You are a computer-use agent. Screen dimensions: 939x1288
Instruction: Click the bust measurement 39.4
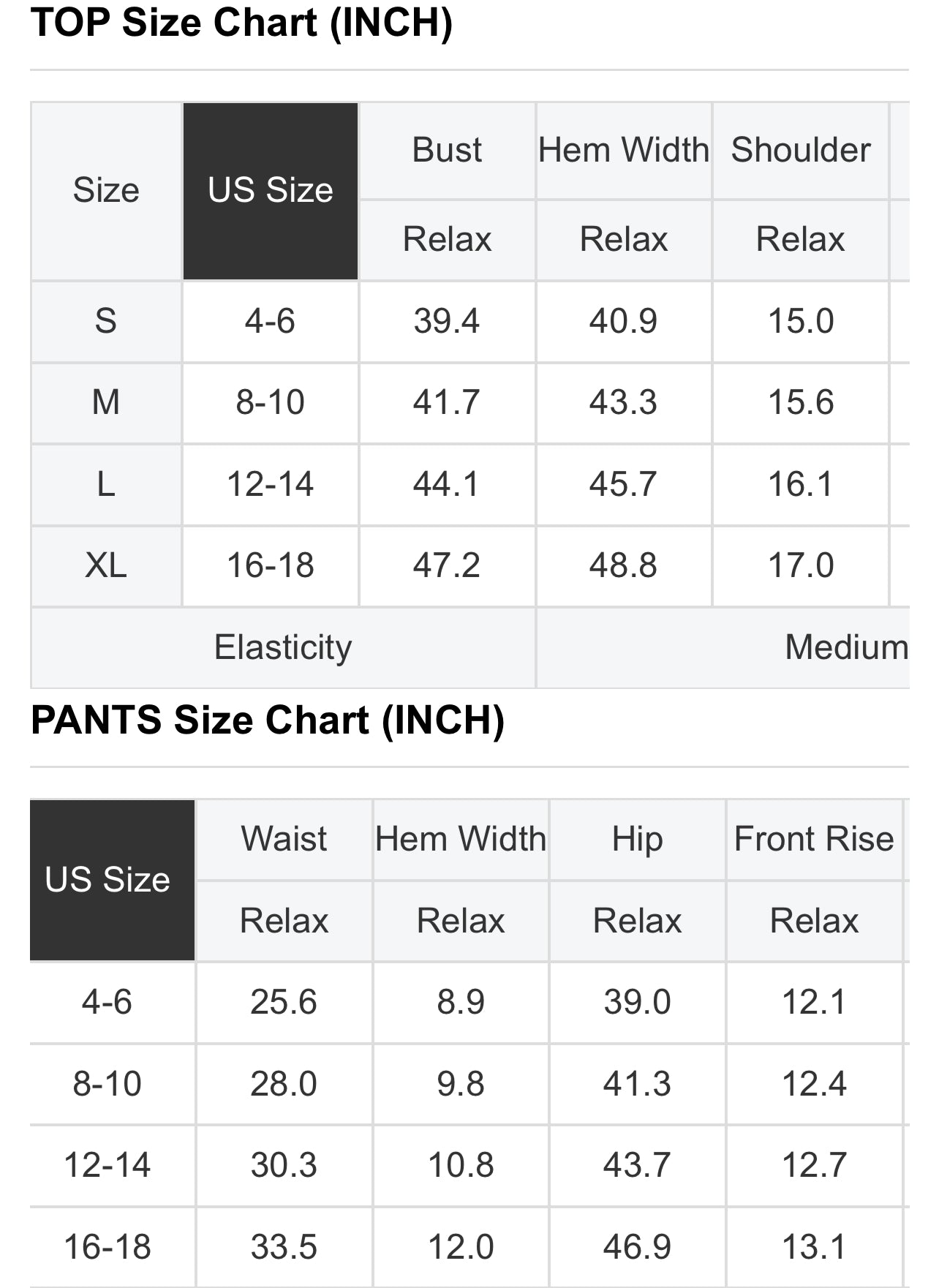(447, 321)
